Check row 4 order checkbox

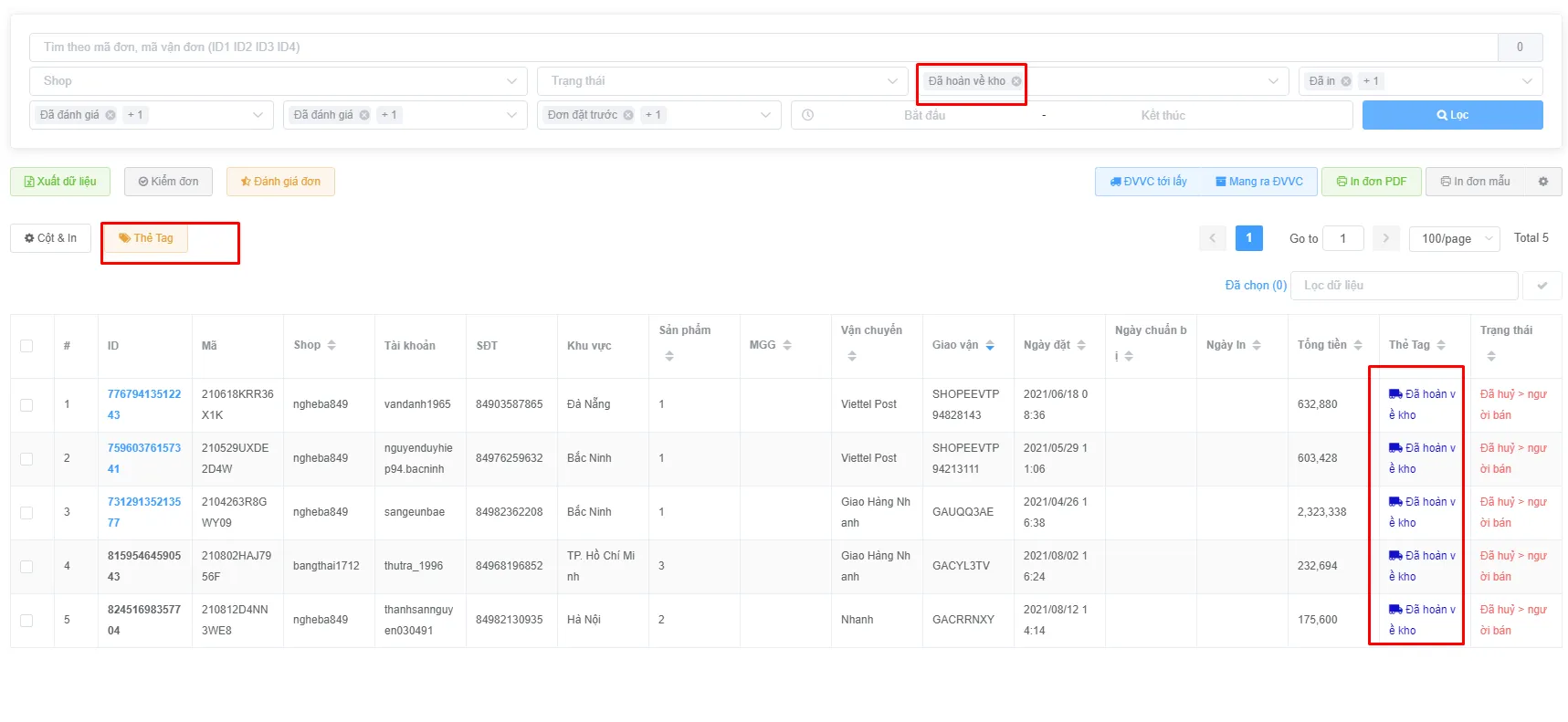26,566
